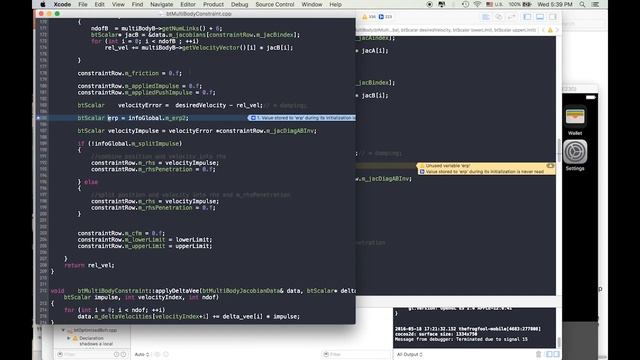The image size is (640, 360).
Task: Open the Editor menu
Action: coord(188,4)
